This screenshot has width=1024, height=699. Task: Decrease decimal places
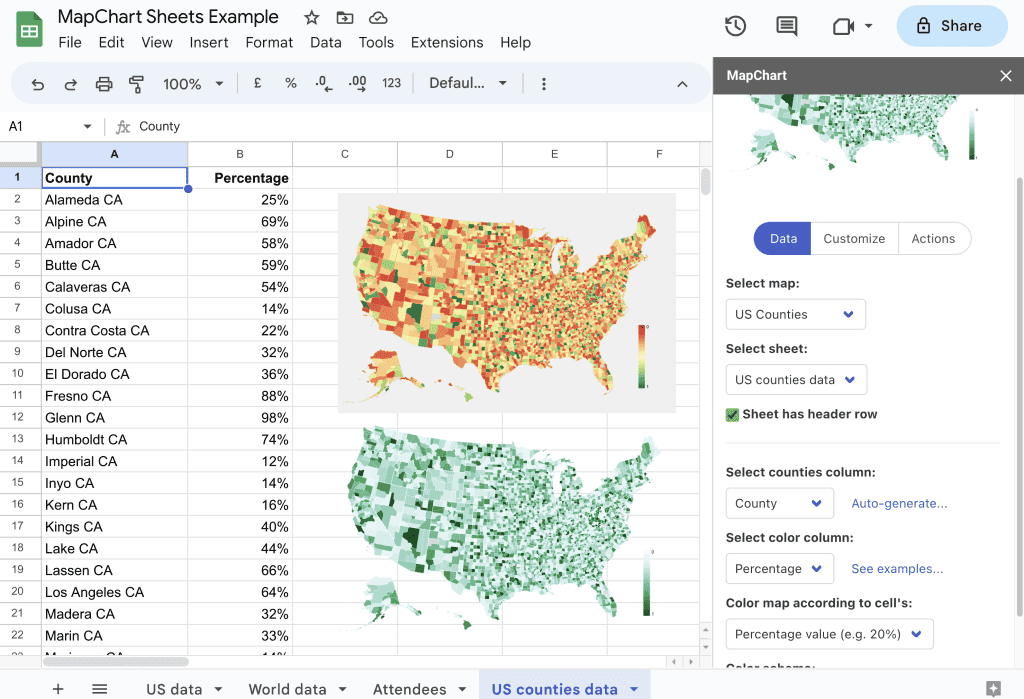point(323,83)
